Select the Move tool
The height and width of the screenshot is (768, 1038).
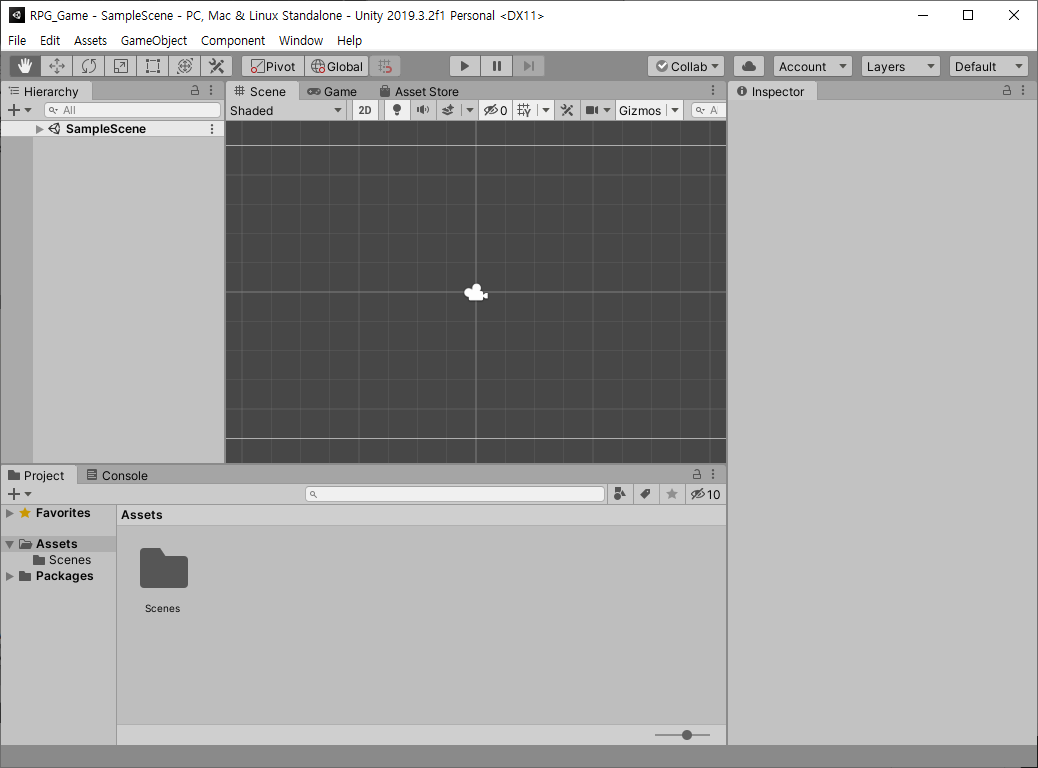pyautogui.click(x=57, y=66)
